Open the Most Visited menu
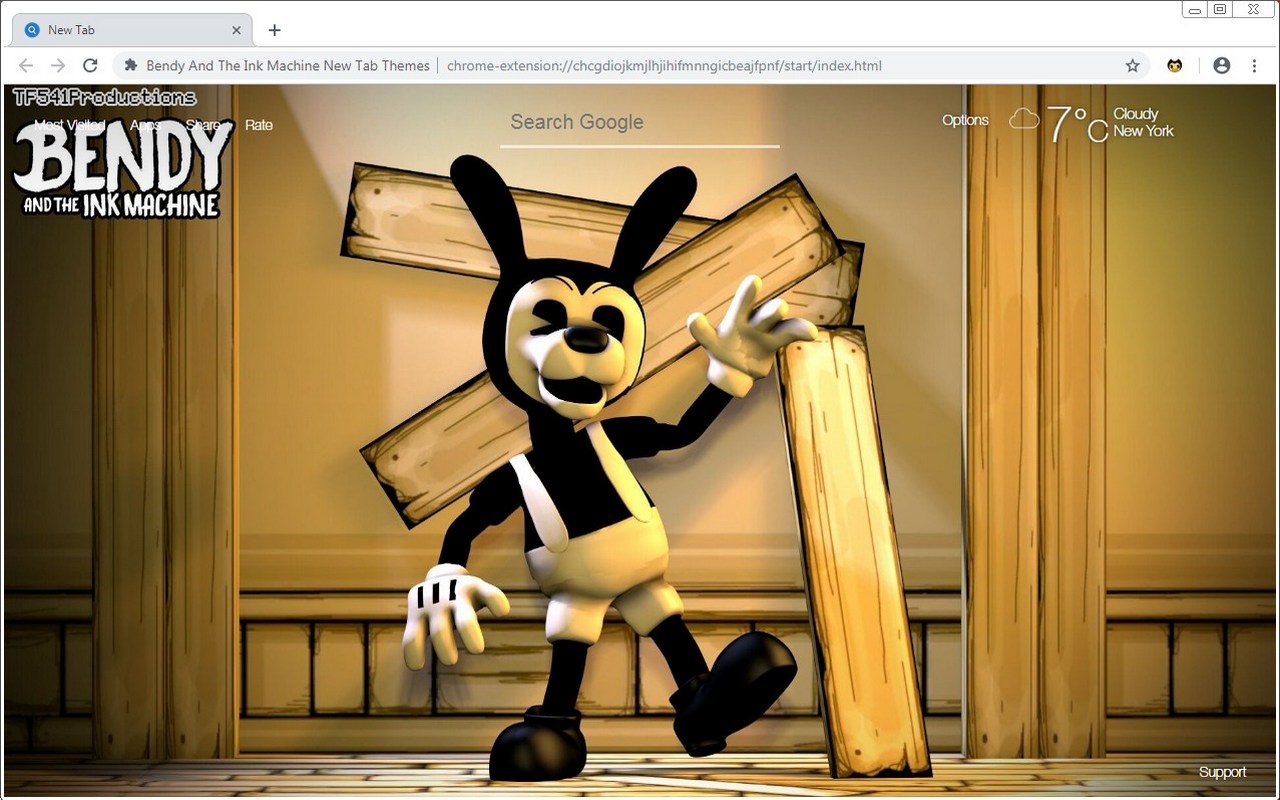Viewport: 1280px width, 800px height. point(69,125)
